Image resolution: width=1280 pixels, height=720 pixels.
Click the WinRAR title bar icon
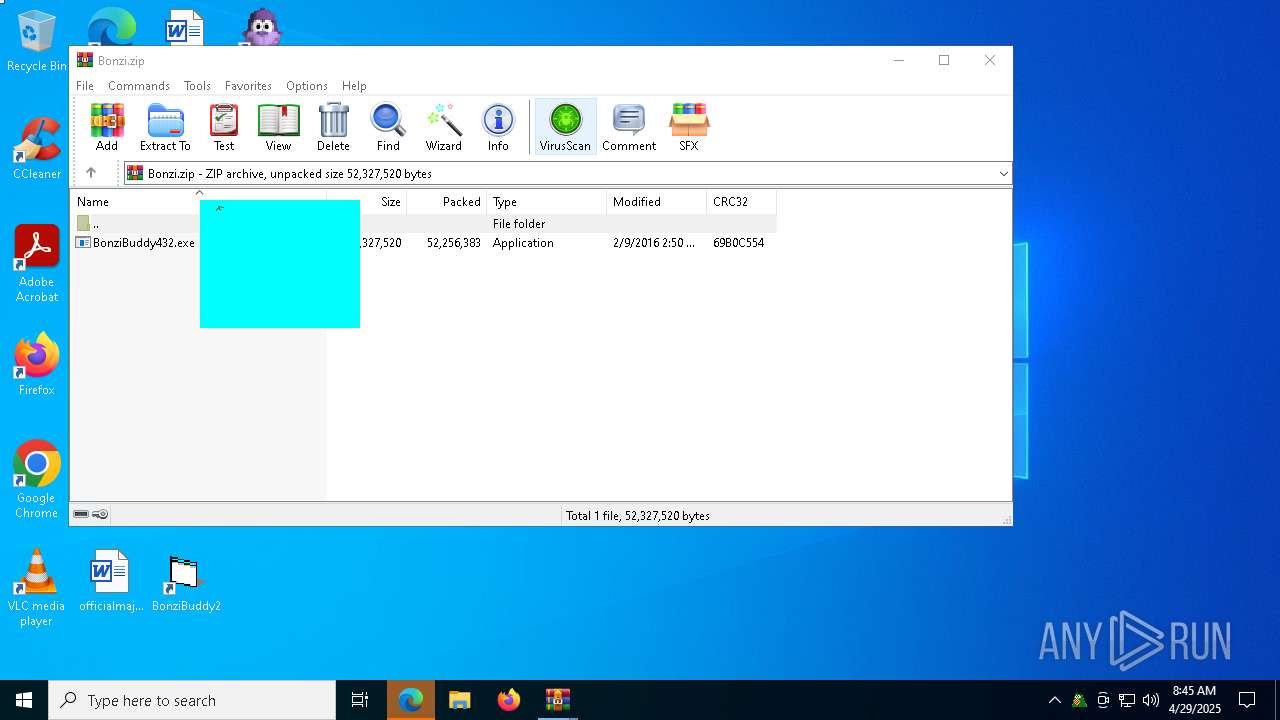(x=85, y=60)
